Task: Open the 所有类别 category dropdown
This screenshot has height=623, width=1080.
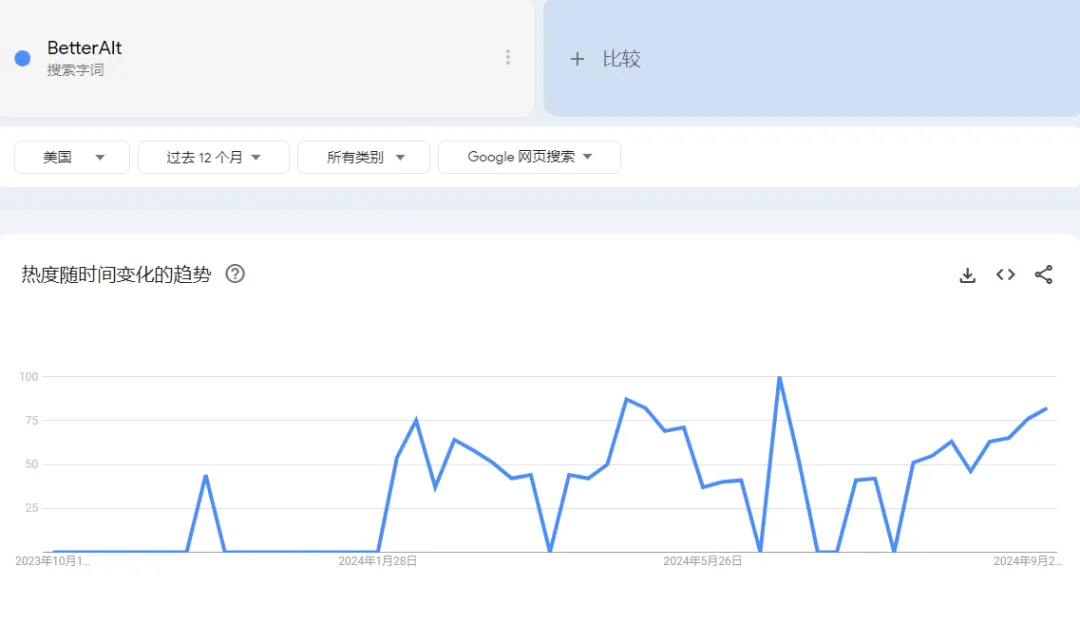Action: [x=364, y=157]
